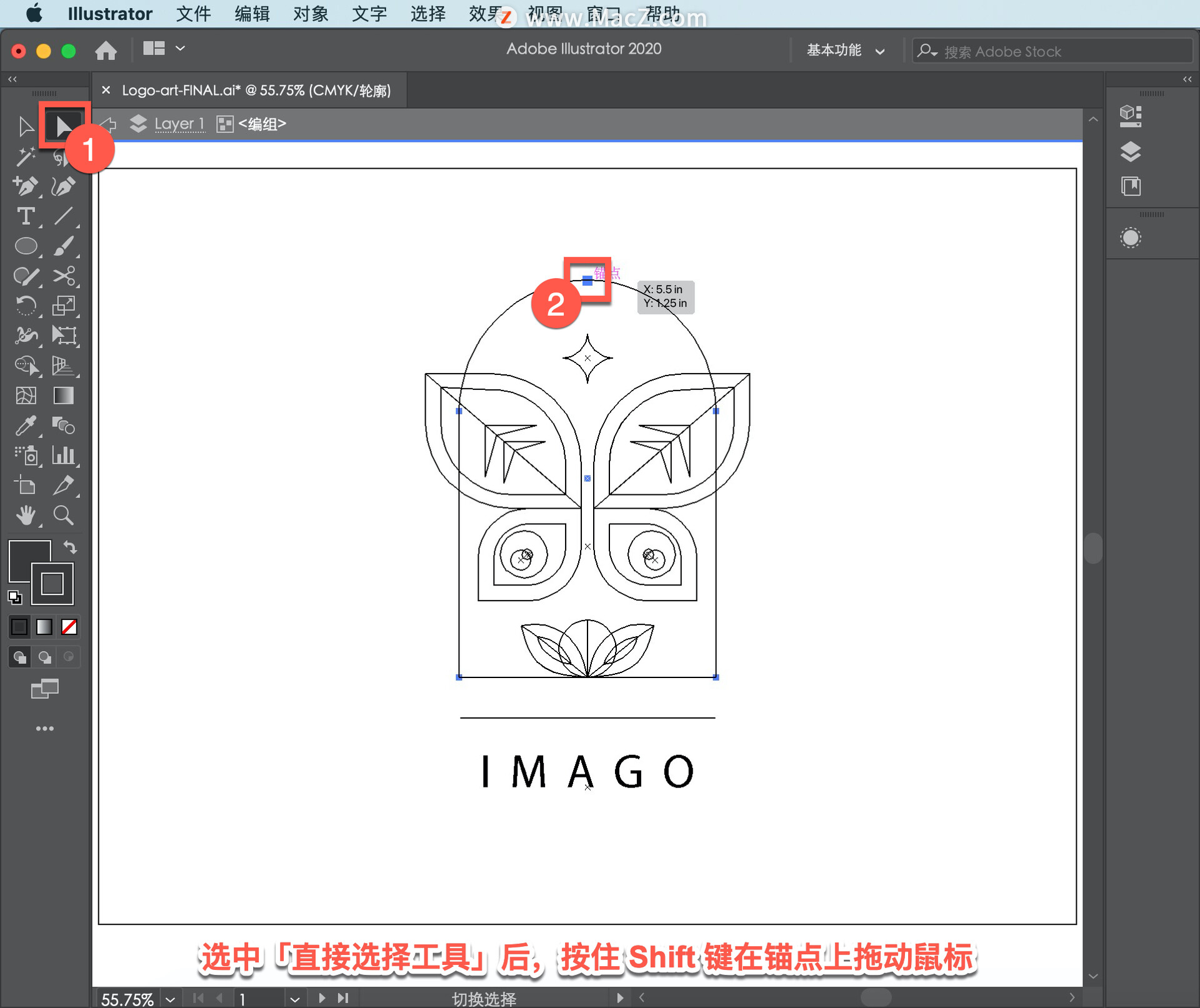Reset to default fill and stroke

click(14, 597)
